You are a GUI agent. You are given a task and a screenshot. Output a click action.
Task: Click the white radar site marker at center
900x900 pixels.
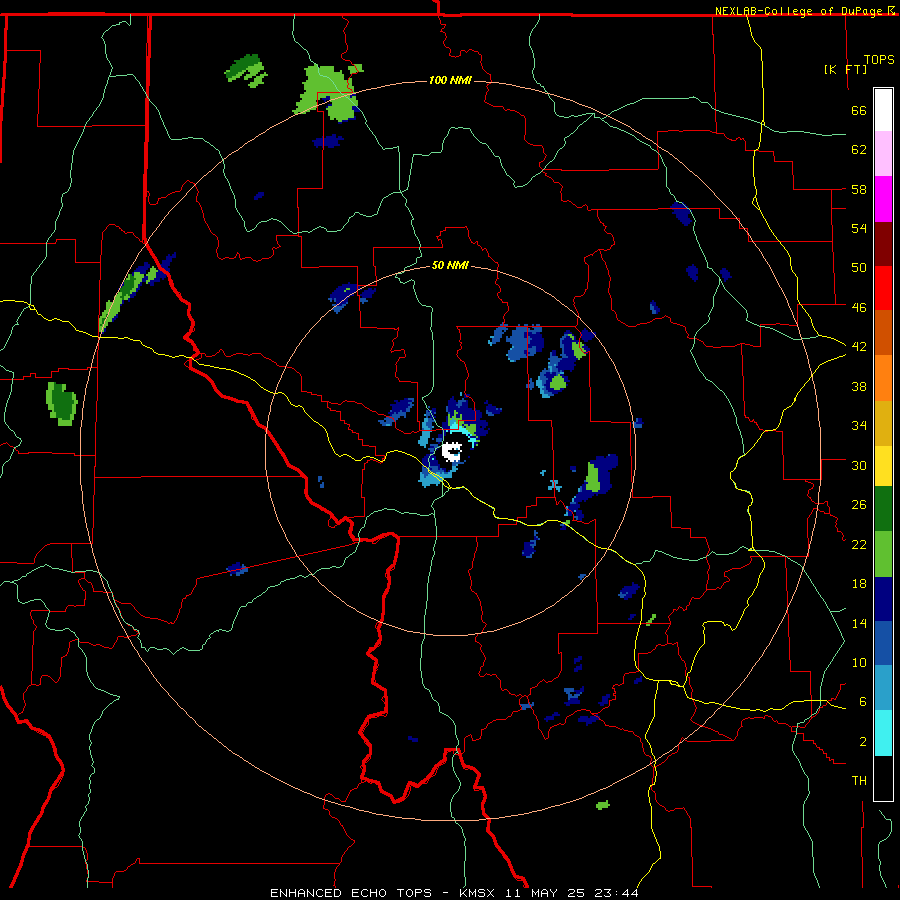[452, 451]
